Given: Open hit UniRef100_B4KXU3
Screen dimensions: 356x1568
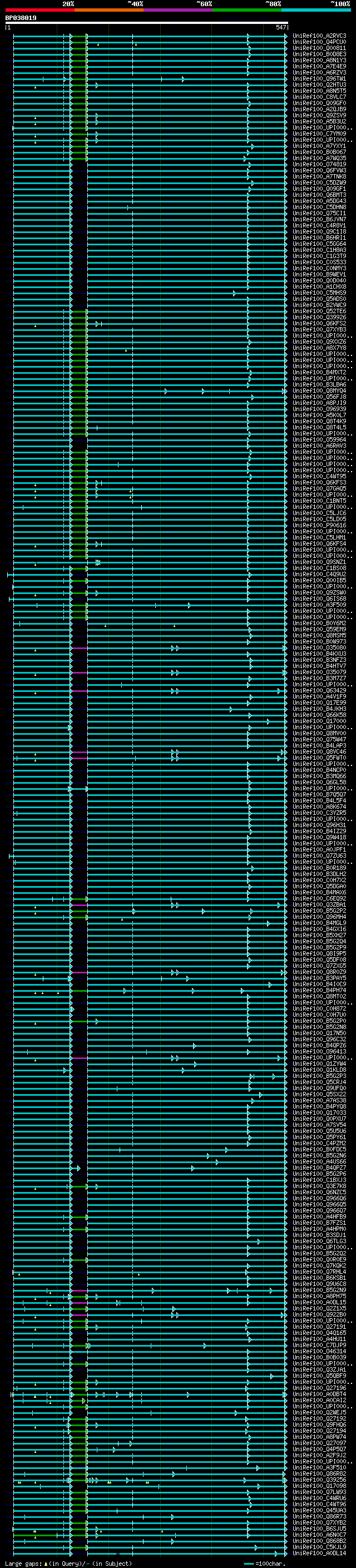Looking at the screenshot, I should (319, 654).
